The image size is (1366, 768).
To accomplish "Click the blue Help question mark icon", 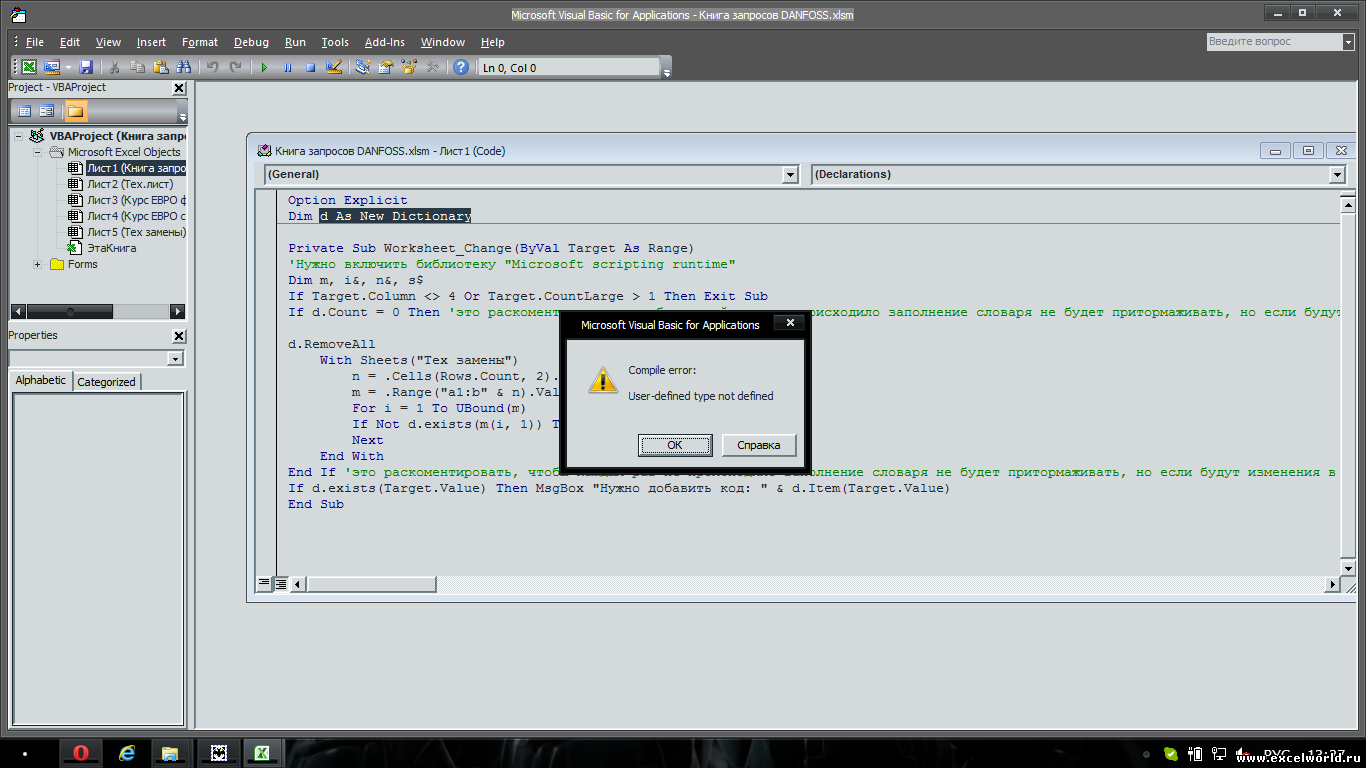I will (460, 67).
